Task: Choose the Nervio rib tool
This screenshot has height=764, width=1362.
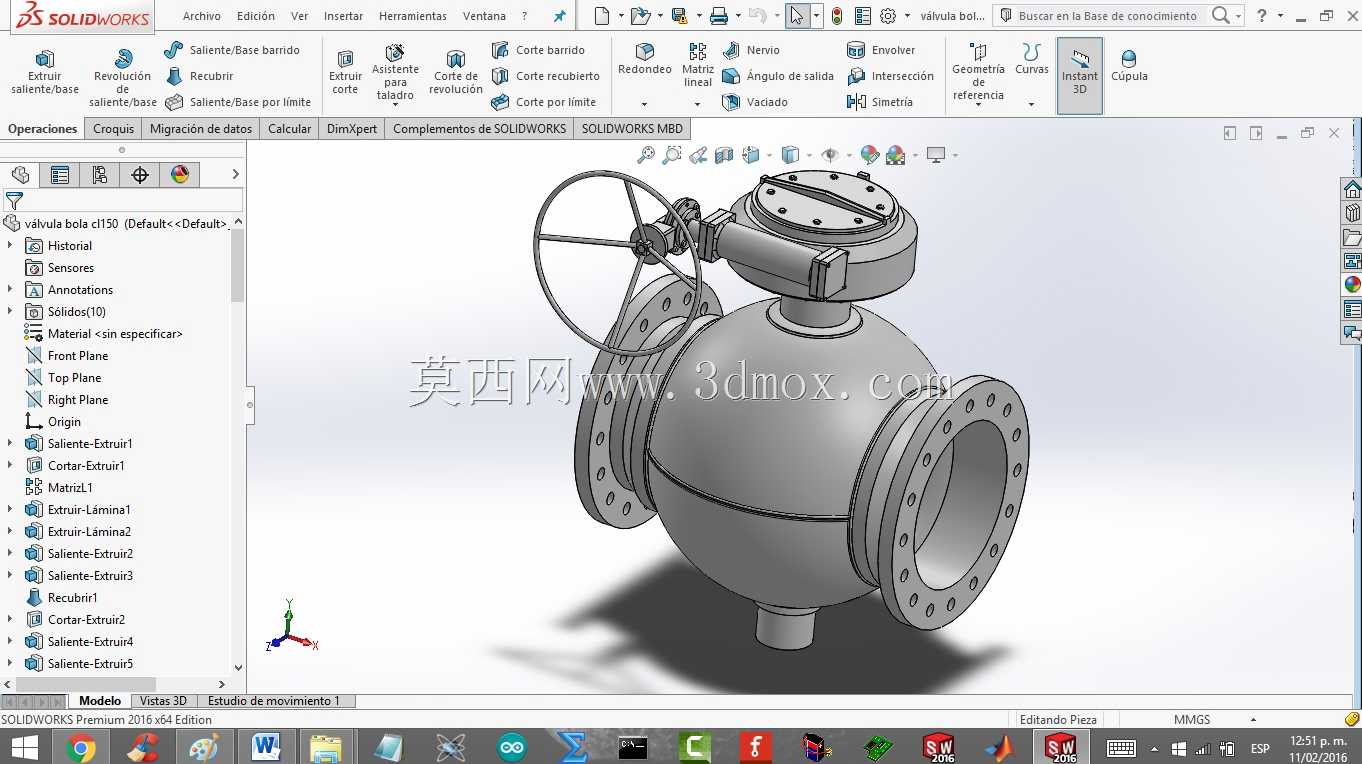Action: (x=751, y=50)
